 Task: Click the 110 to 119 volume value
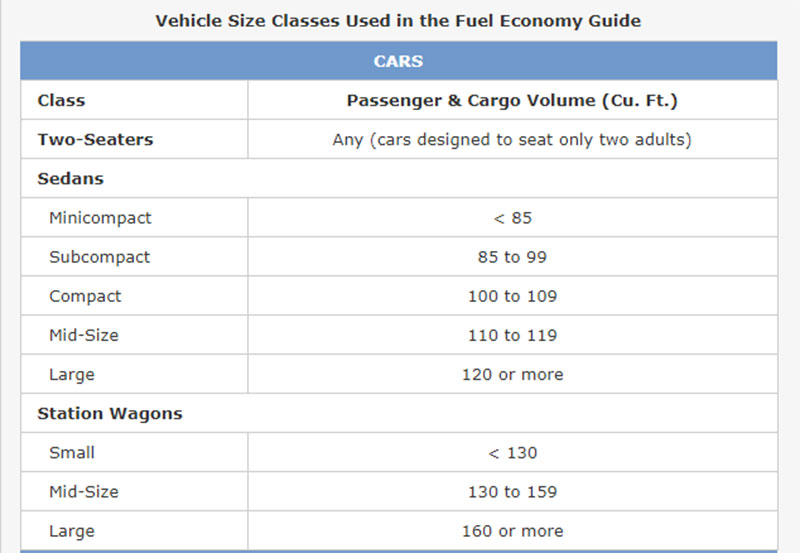point(512,335)
